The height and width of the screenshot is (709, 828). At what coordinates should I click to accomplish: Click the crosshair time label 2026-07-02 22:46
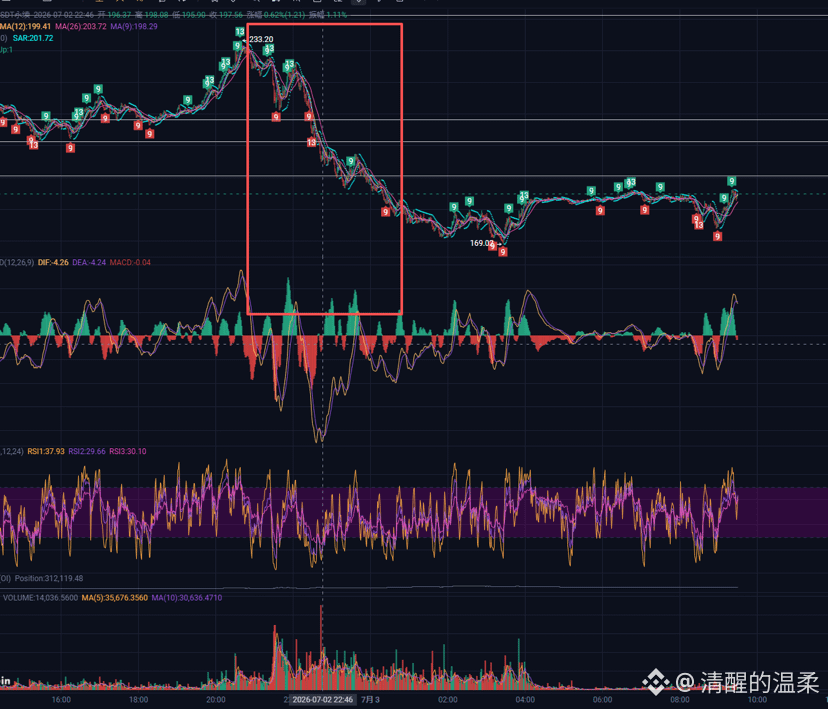(x=323, y=699)
